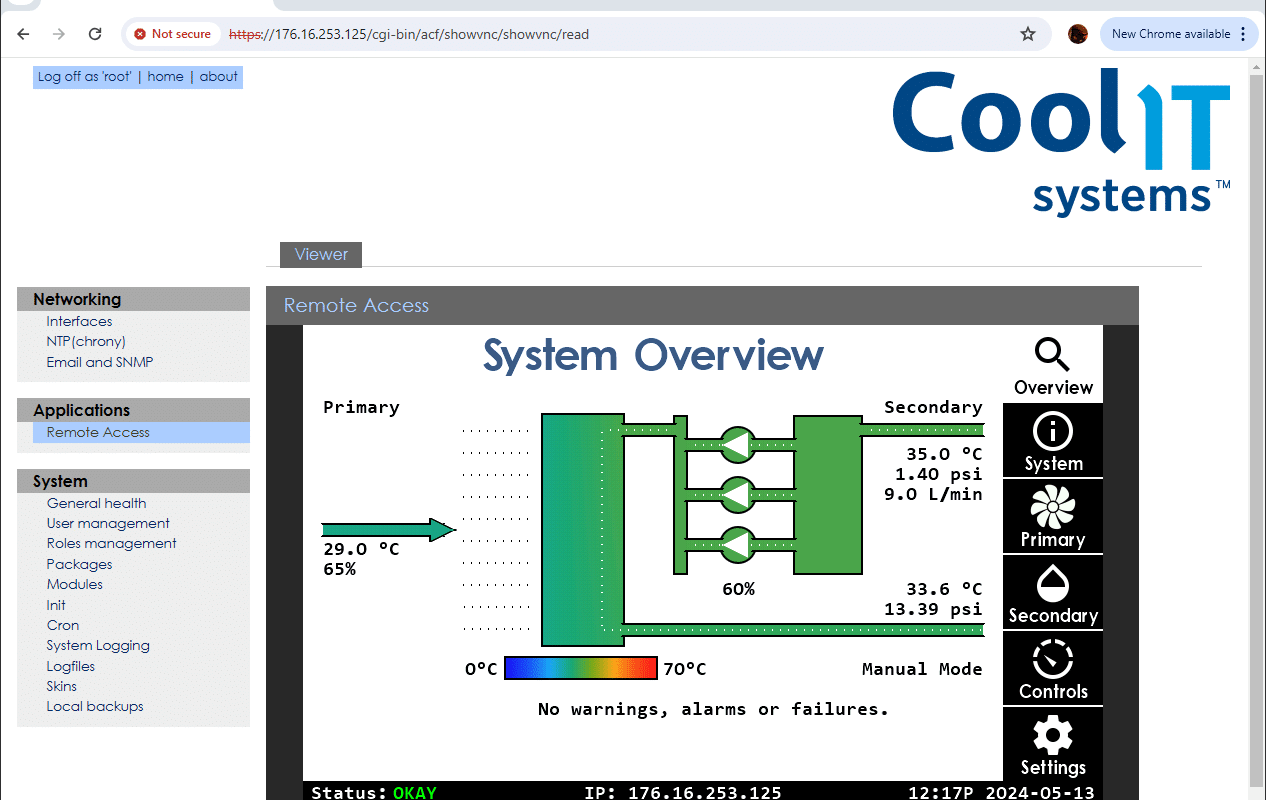Click the 35.0 °C secondary temperature

pyautogui.click(x=944, y=454)
